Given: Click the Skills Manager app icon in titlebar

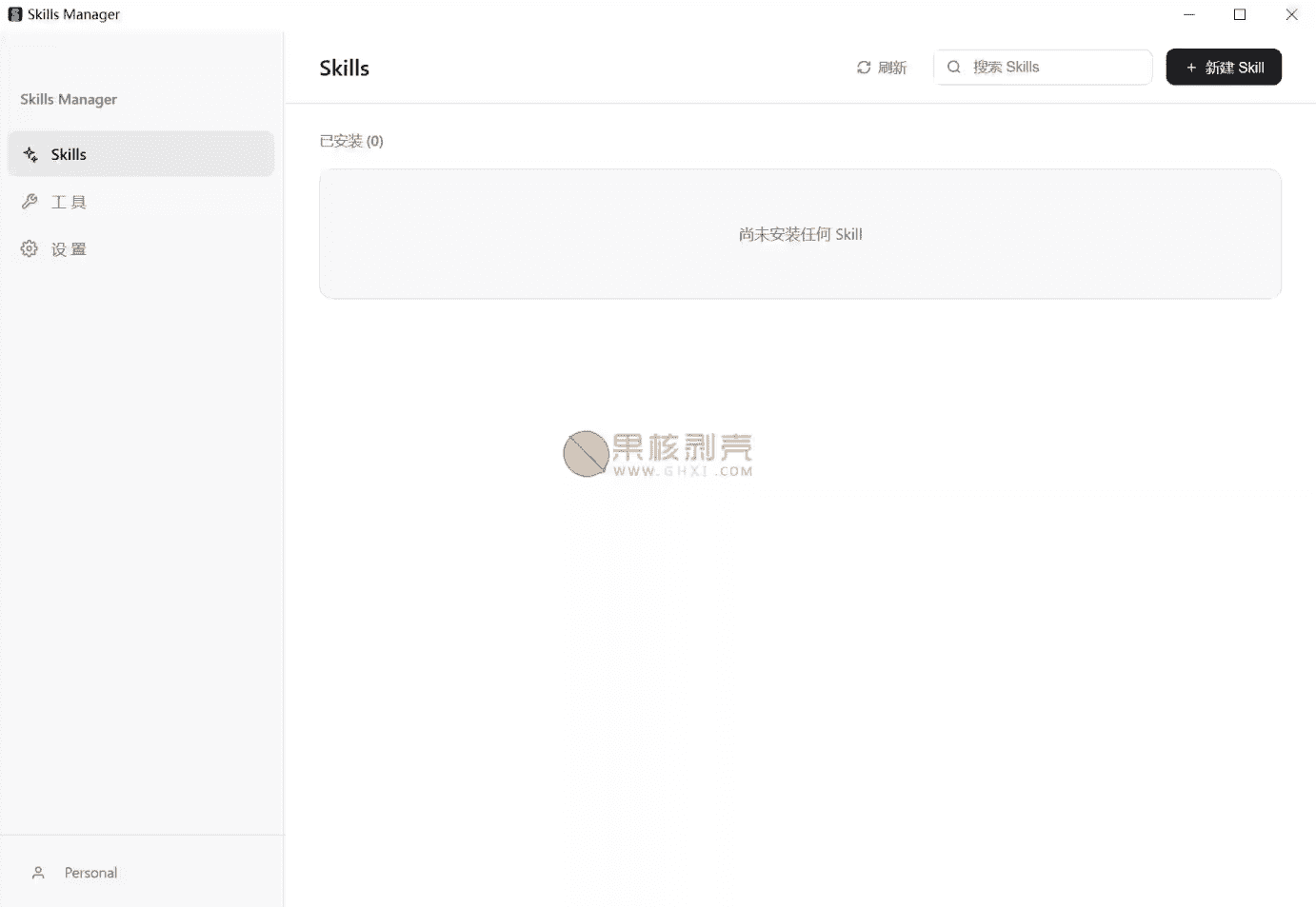Looking at the screenshot, I should pos(14,14).
